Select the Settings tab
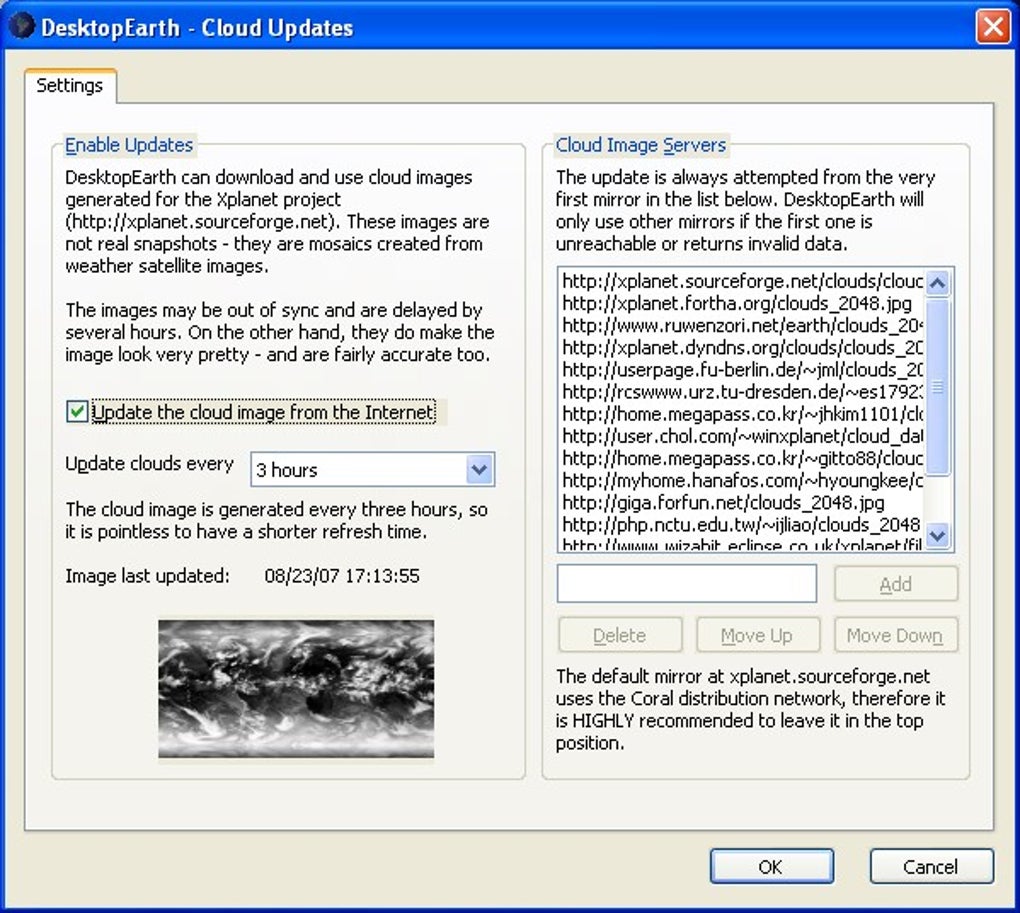1020x913 pixels. (70, 86)
